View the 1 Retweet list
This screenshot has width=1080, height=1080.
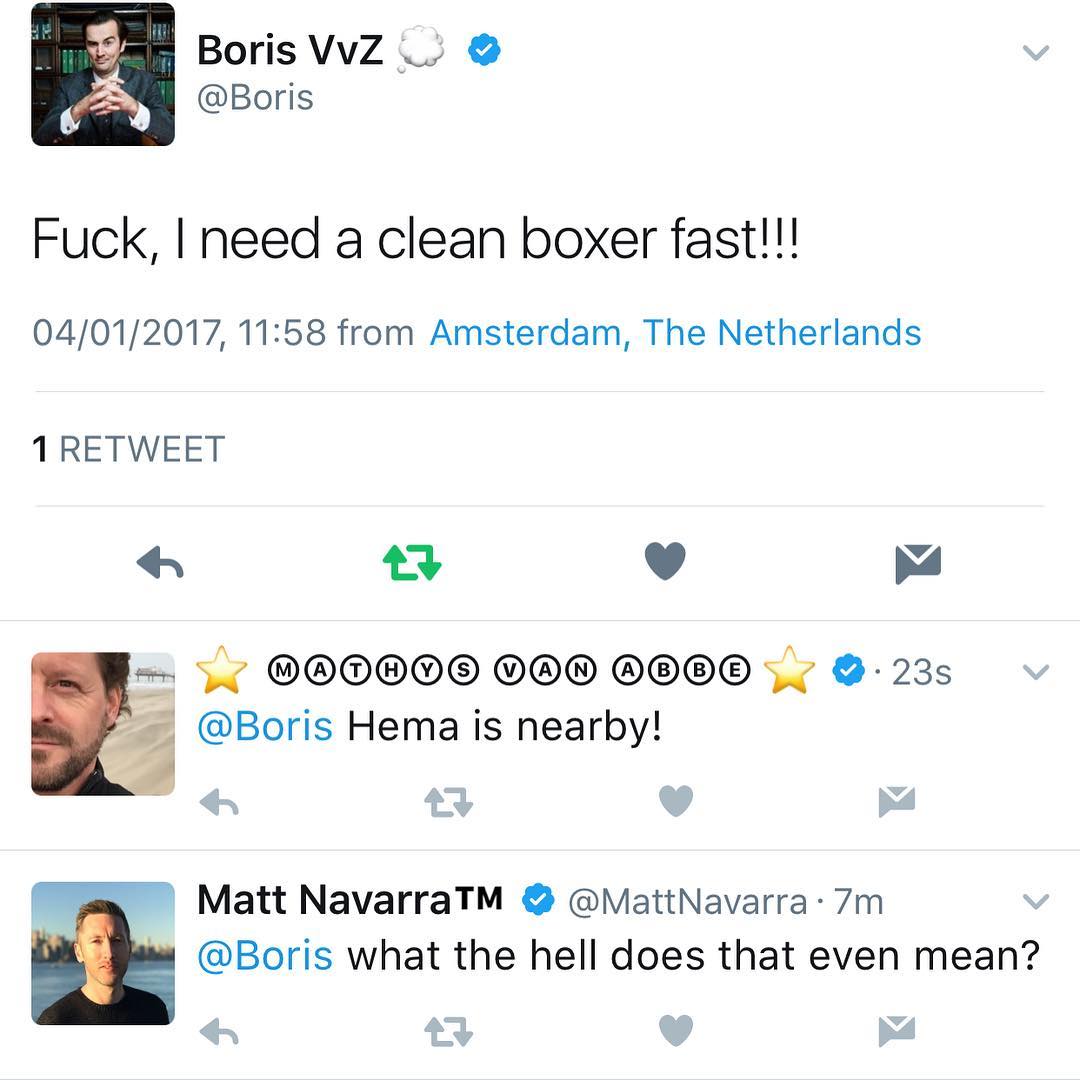pos(129,450)
